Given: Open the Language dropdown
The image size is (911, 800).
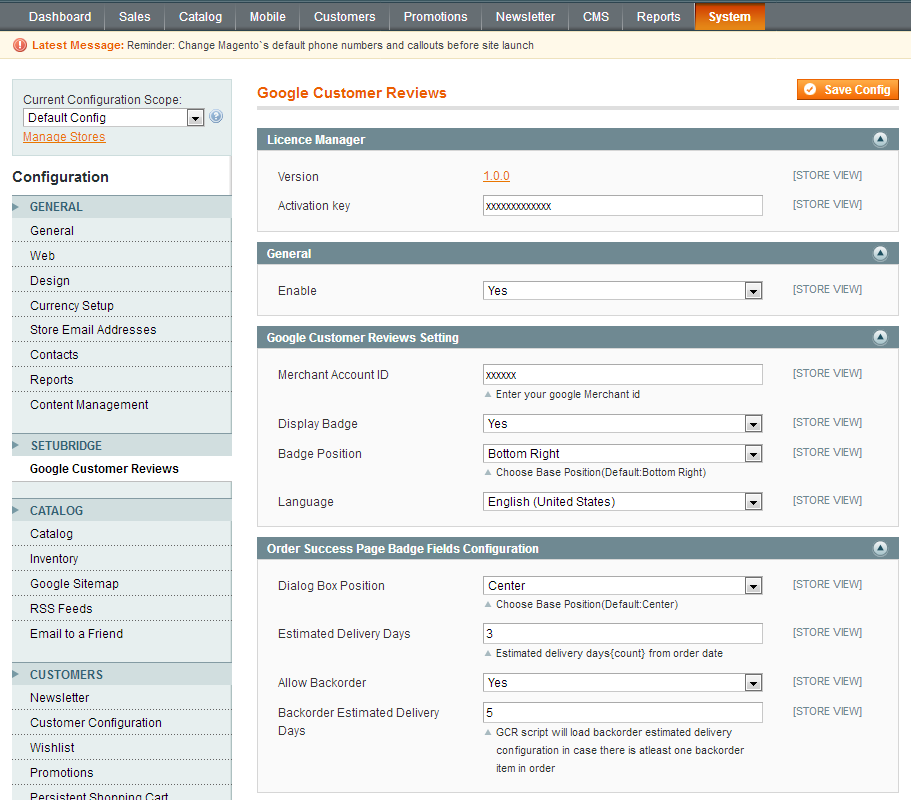Looking at the screenshot, I should (x=622, y=502).
